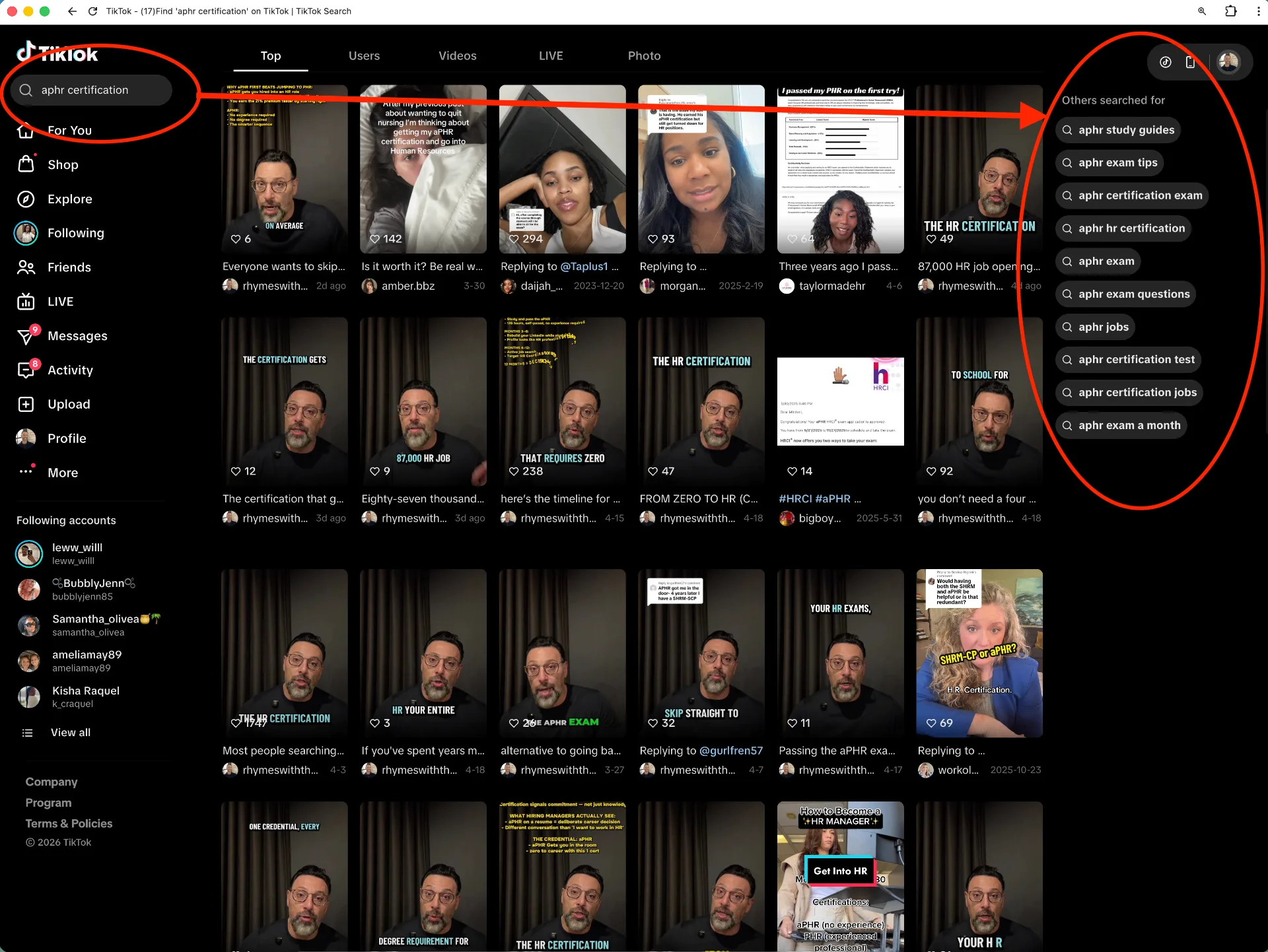Open following account leww_willl
This screenshot has width=1268, height=952.
(77, 553)
